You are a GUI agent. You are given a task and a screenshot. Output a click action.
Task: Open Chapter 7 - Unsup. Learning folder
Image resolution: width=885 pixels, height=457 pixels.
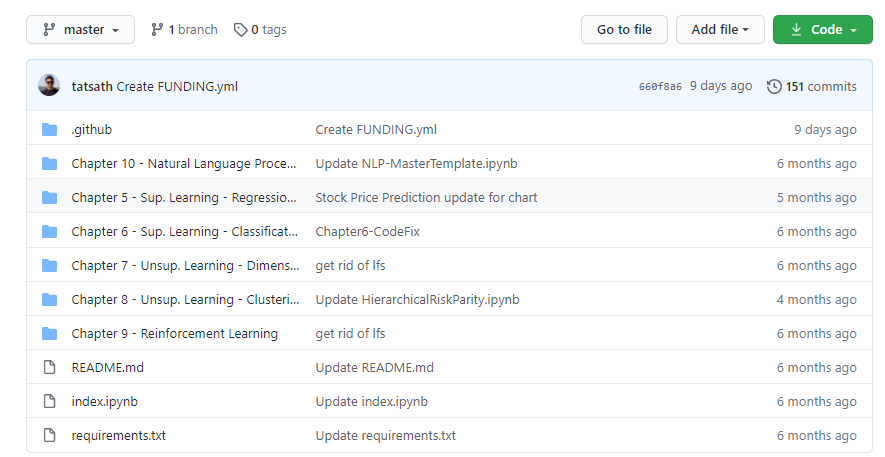[185, 266]
